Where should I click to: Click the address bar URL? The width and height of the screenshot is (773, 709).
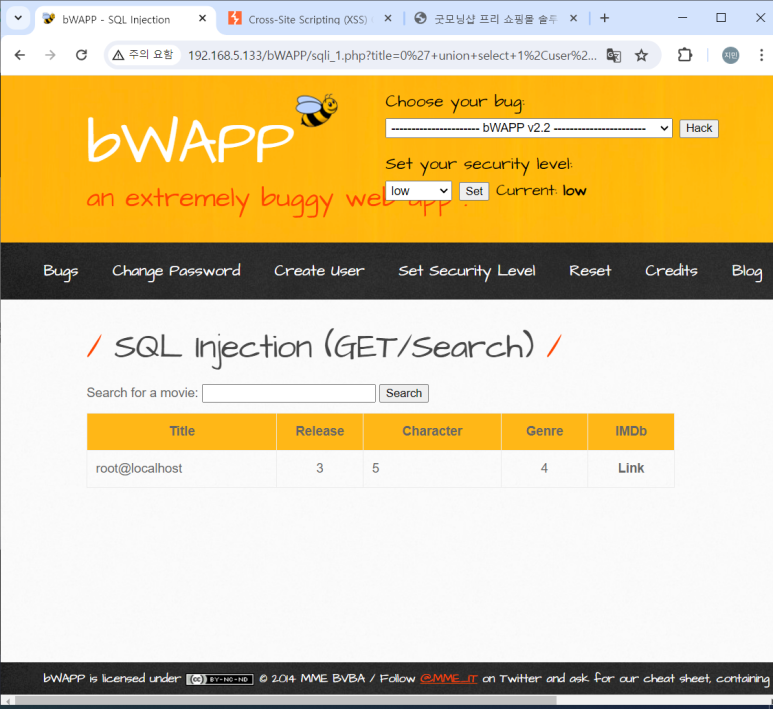click(392, 55)
